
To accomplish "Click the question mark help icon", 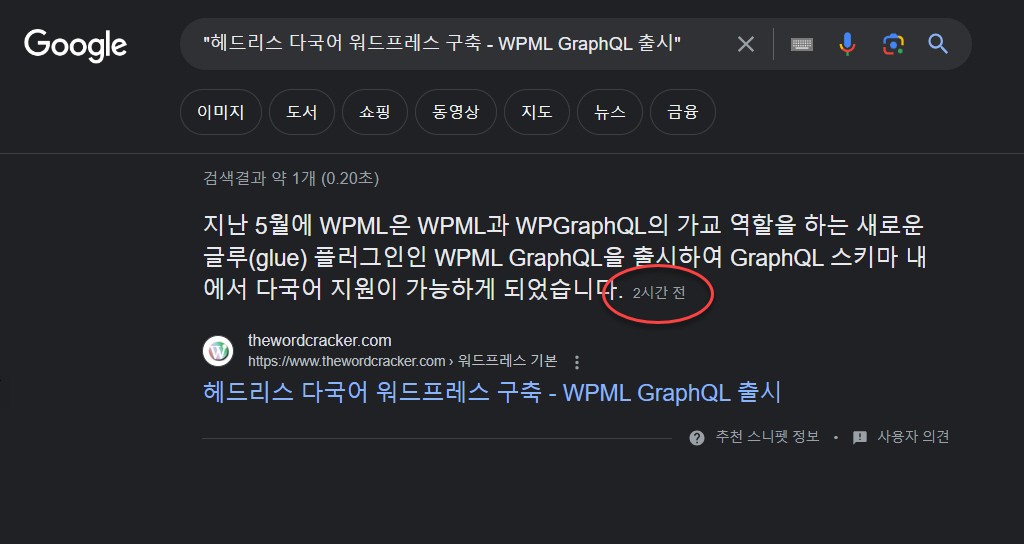I will point(697,438).
